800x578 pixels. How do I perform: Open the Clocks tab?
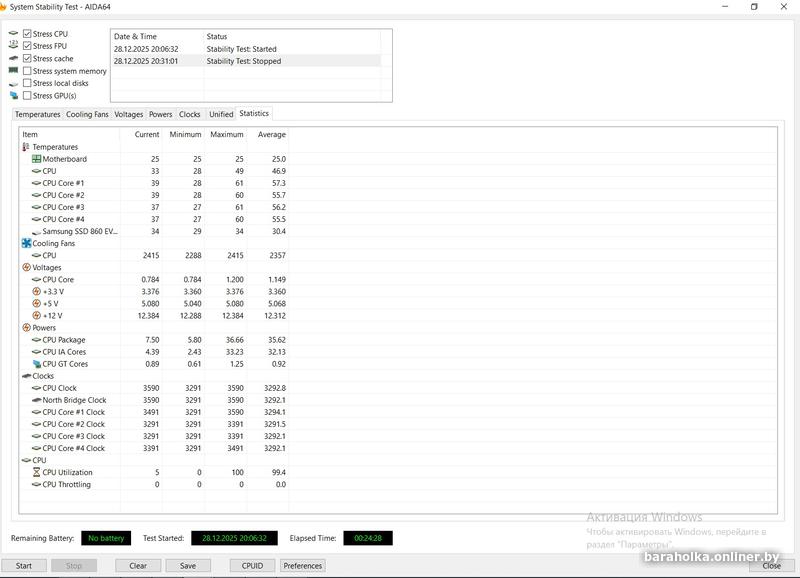(190, 114)
